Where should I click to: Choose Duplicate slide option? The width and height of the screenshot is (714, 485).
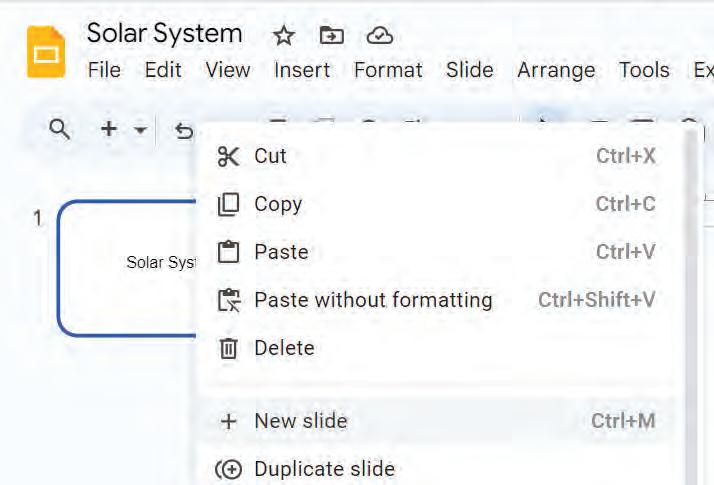pos(324,469)
